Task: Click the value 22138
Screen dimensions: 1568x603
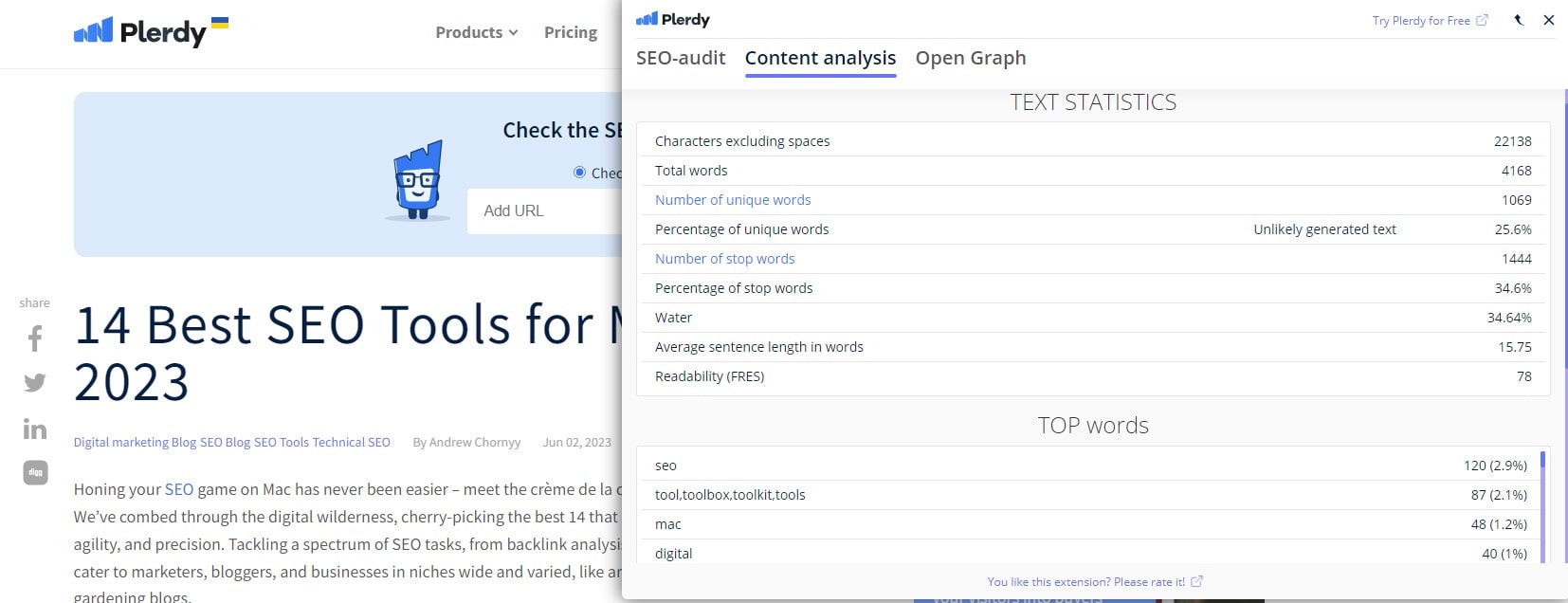Action: pos(1513,141)
